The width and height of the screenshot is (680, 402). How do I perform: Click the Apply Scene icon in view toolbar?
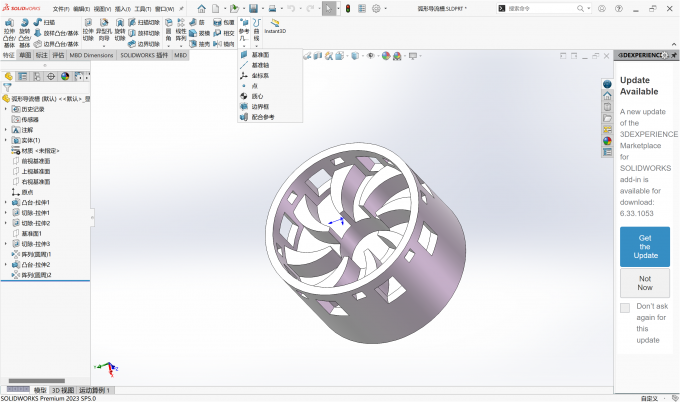[397, 56]
